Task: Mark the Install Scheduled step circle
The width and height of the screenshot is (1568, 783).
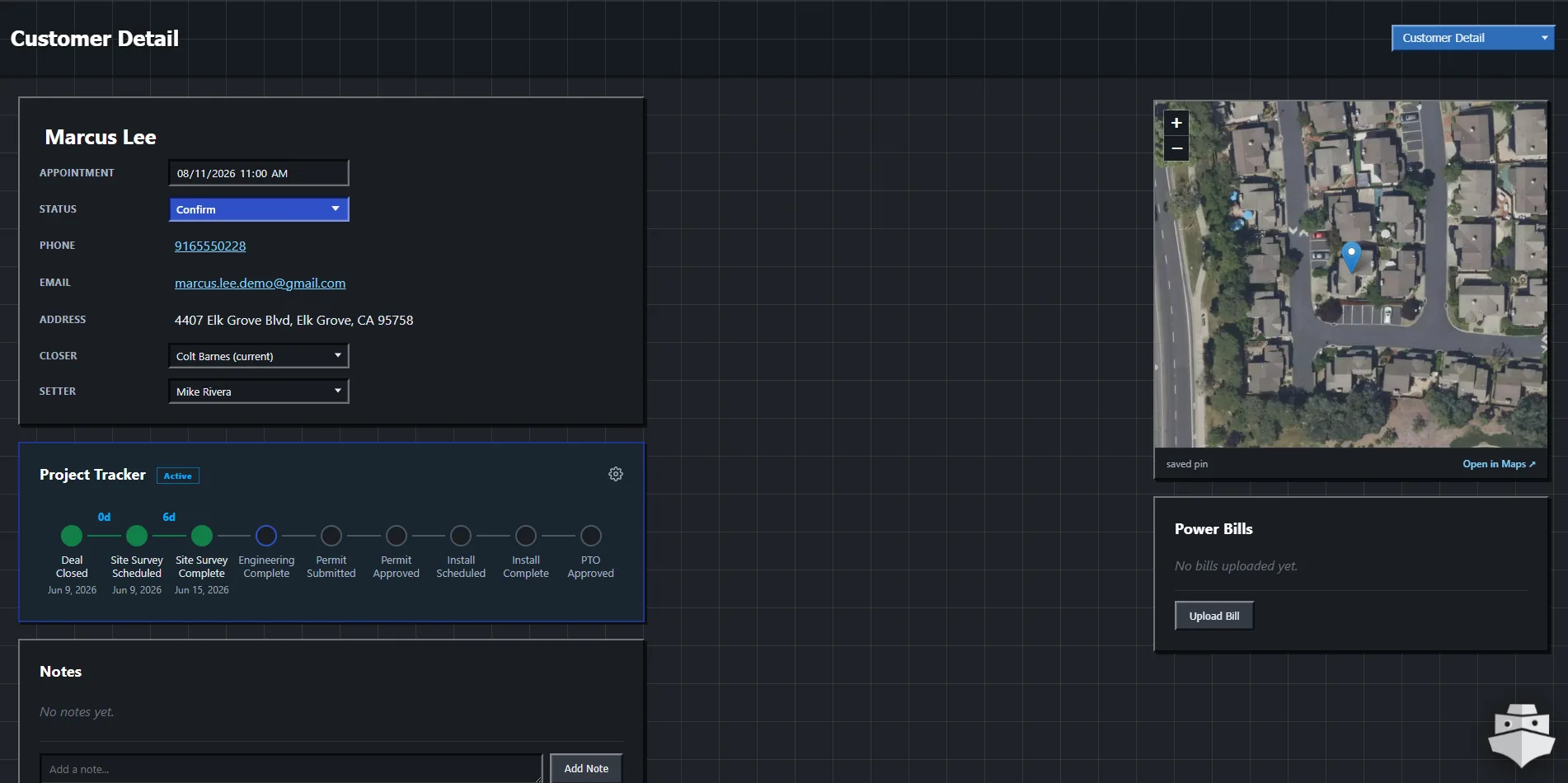Action: (461, 536)
